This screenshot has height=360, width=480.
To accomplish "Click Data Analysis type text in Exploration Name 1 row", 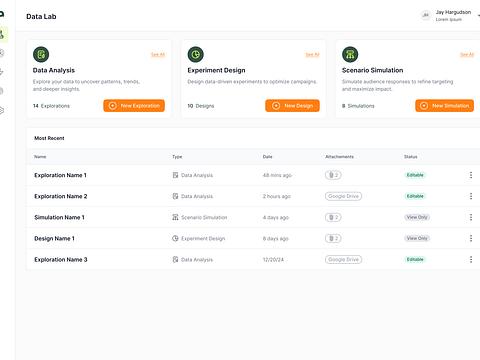I will [x=197, y=175].
